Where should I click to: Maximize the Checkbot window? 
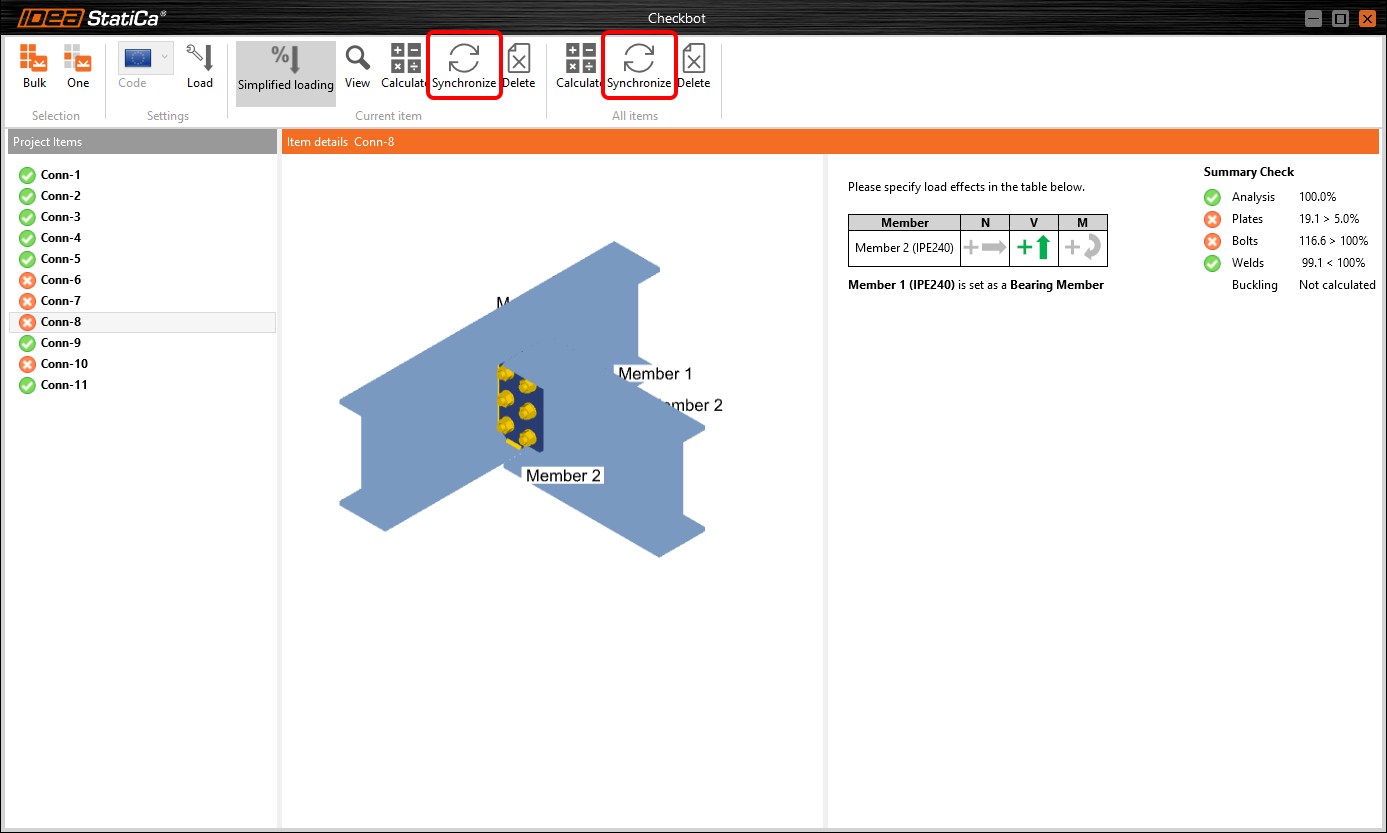pos(1341,19)
